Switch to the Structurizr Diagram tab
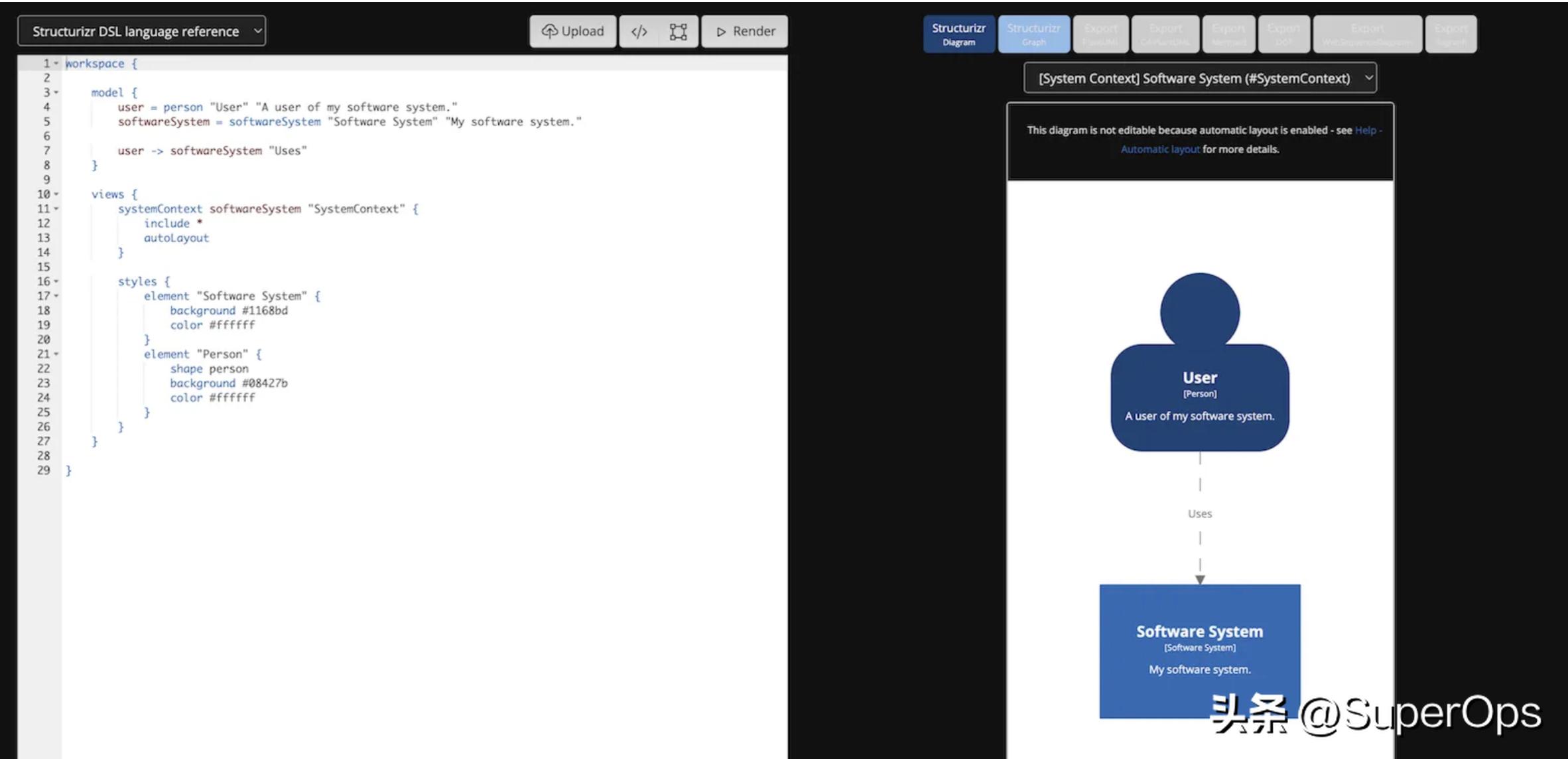The width and height of the screenshot is (1568, 759). 958,34
